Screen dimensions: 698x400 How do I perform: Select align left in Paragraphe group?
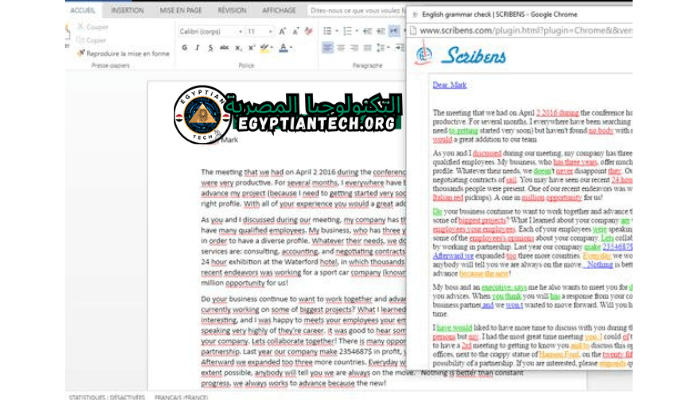[x=328, y=47]
